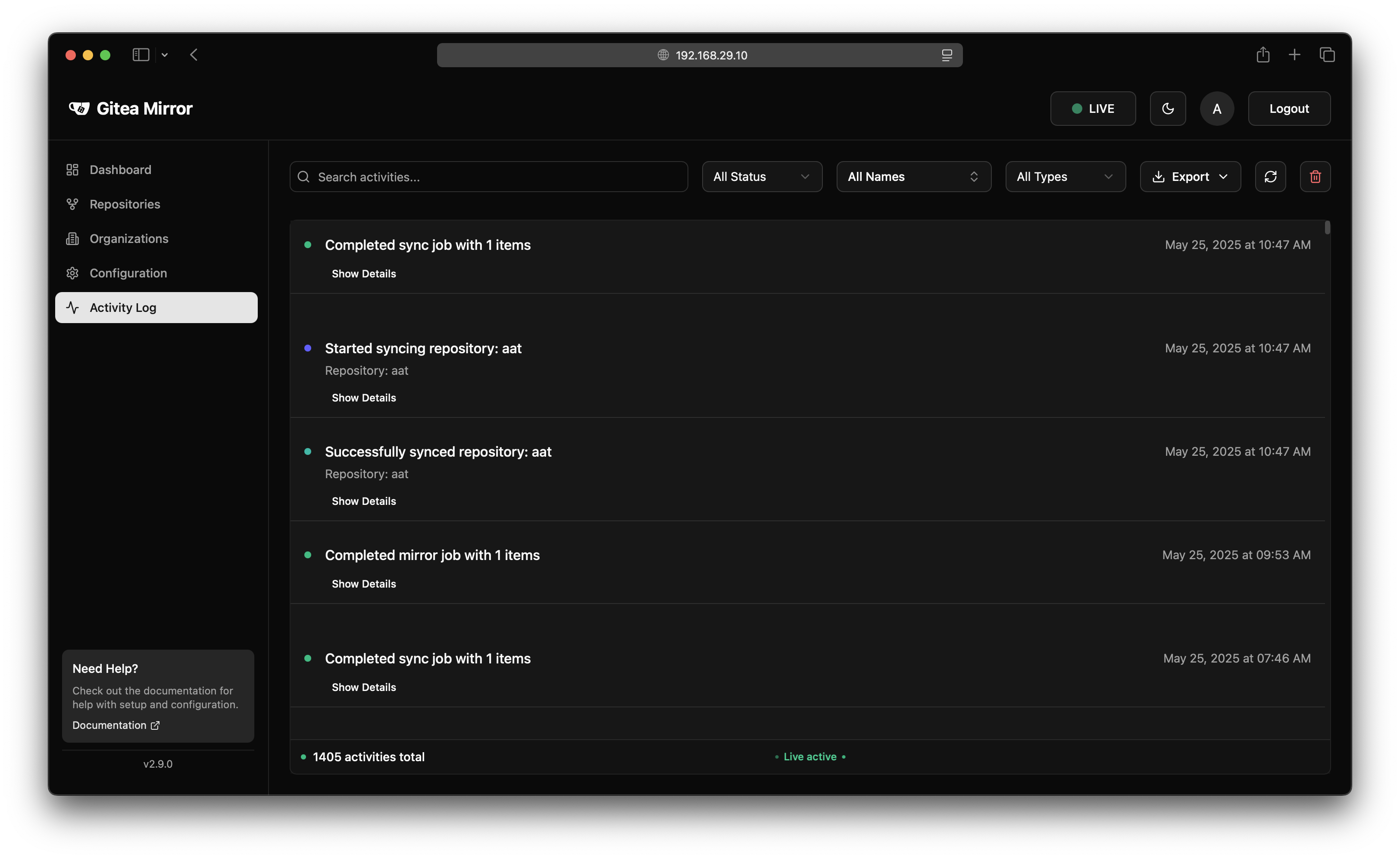Click the Safari share icon

click(x=1262, y=55)
